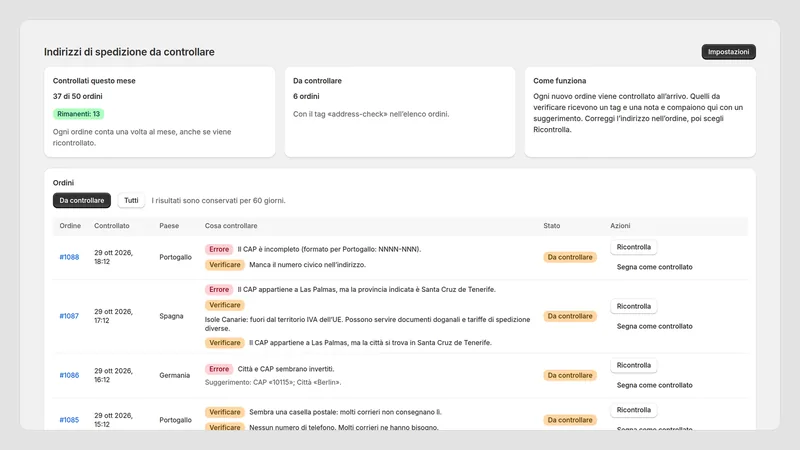Image resolution: width=800 pixels, height=450 pixels.
Task: Click Ricontrolla for order #1086
Action: tap(634, 365)
